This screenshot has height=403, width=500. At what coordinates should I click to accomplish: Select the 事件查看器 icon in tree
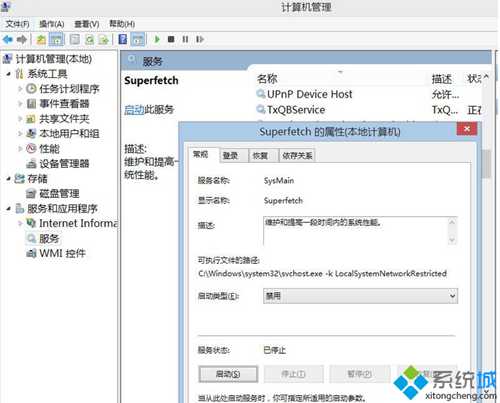(31, 104)
